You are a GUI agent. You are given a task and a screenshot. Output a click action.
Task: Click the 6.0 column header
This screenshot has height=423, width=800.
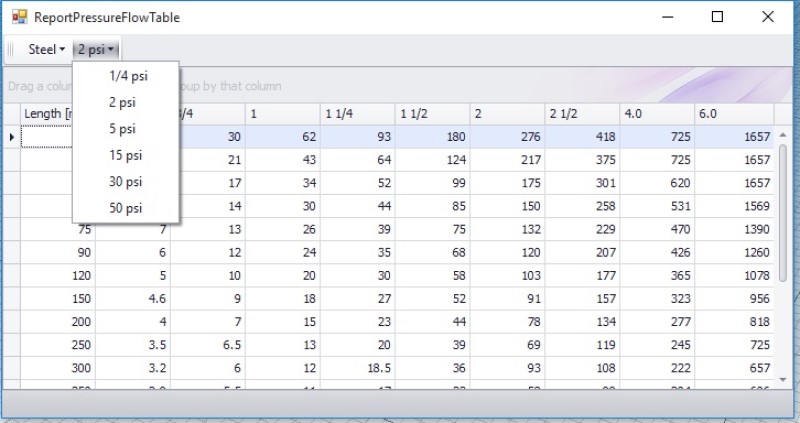point(733,114)
